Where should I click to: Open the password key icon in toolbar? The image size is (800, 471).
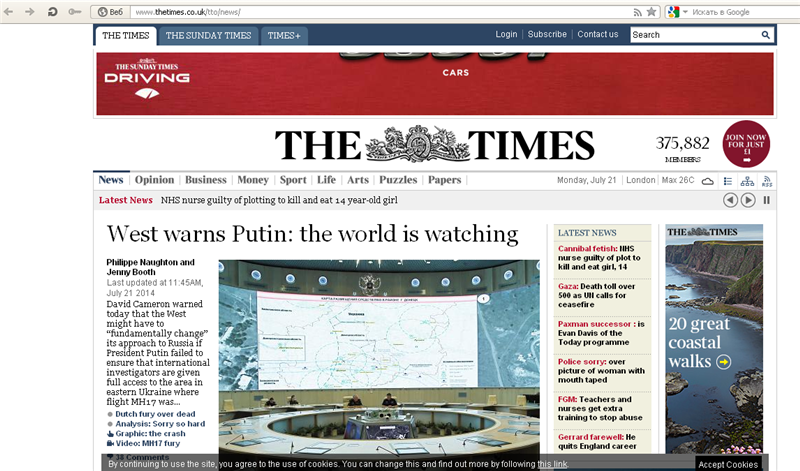[74, 11]
